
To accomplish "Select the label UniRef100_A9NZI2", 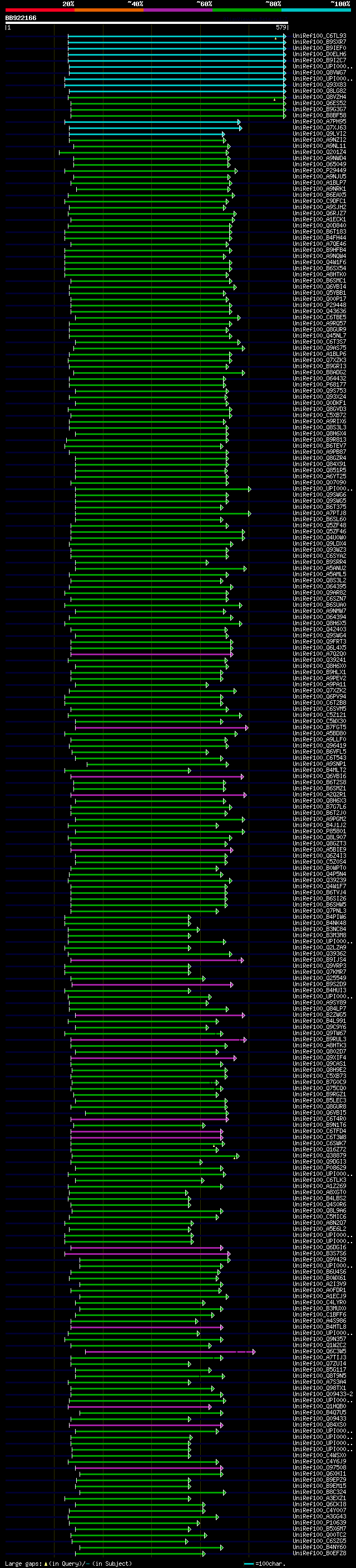I will pos(319,140).
